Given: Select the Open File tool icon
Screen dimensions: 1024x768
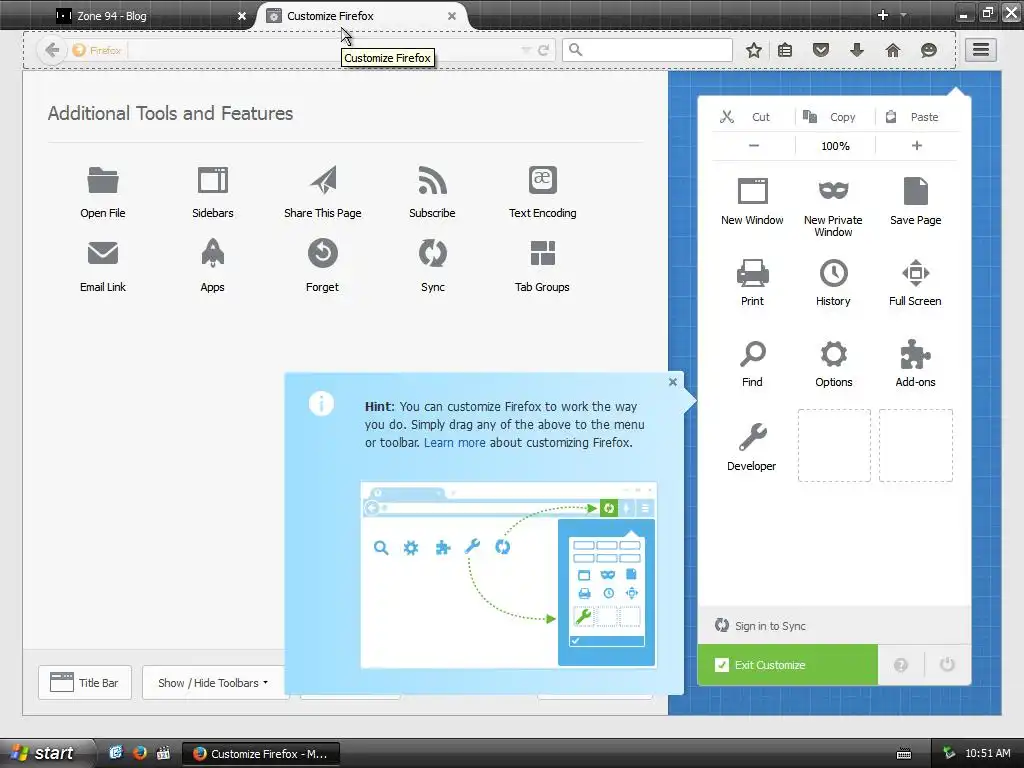Looking at the screenshot, I should pyautogui.click(x=103, y=180).
